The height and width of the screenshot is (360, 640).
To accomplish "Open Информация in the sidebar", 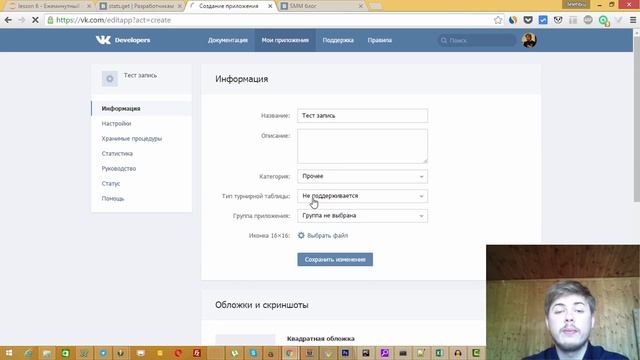I will pos(142,109).
